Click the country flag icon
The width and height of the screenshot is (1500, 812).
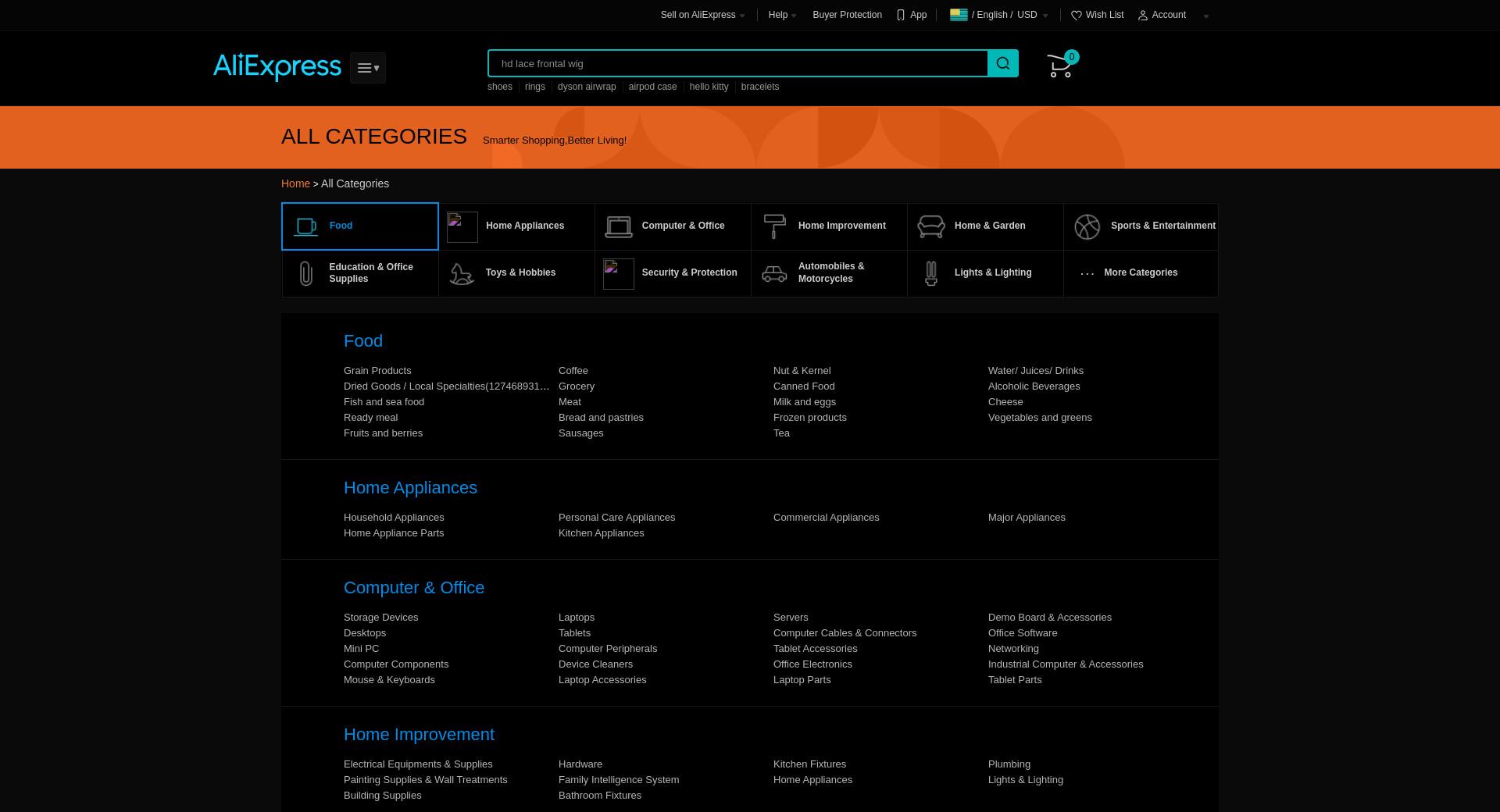[959, 15]
